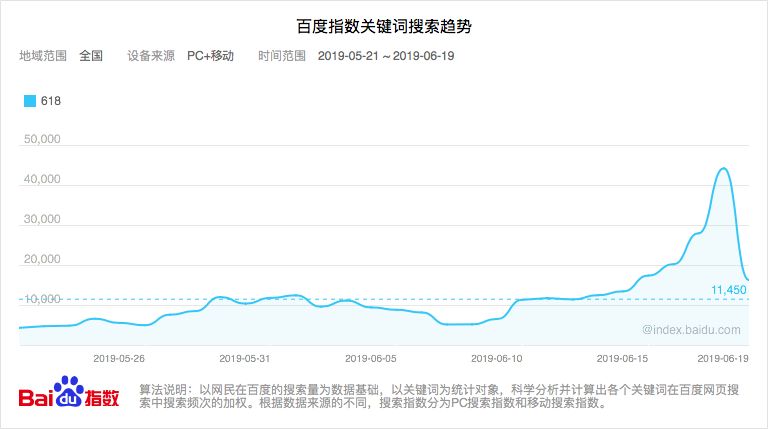Image resolution: width=768 pixels, height=429 pixels.
Task: Click the 设备来源 label
Action: pos(151,56)
